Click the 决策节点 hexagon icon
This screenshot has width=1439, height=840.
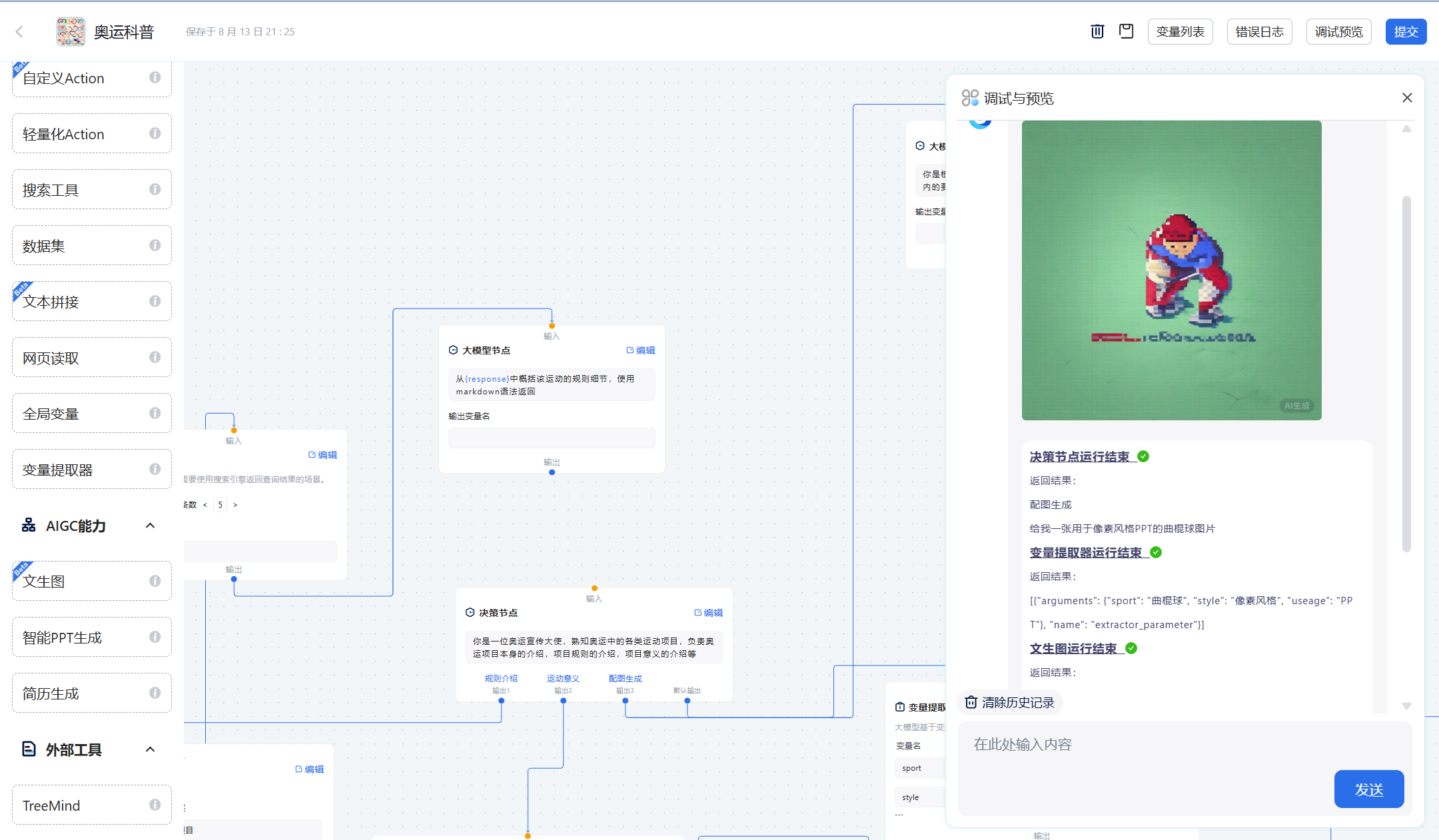pos(470,612)
